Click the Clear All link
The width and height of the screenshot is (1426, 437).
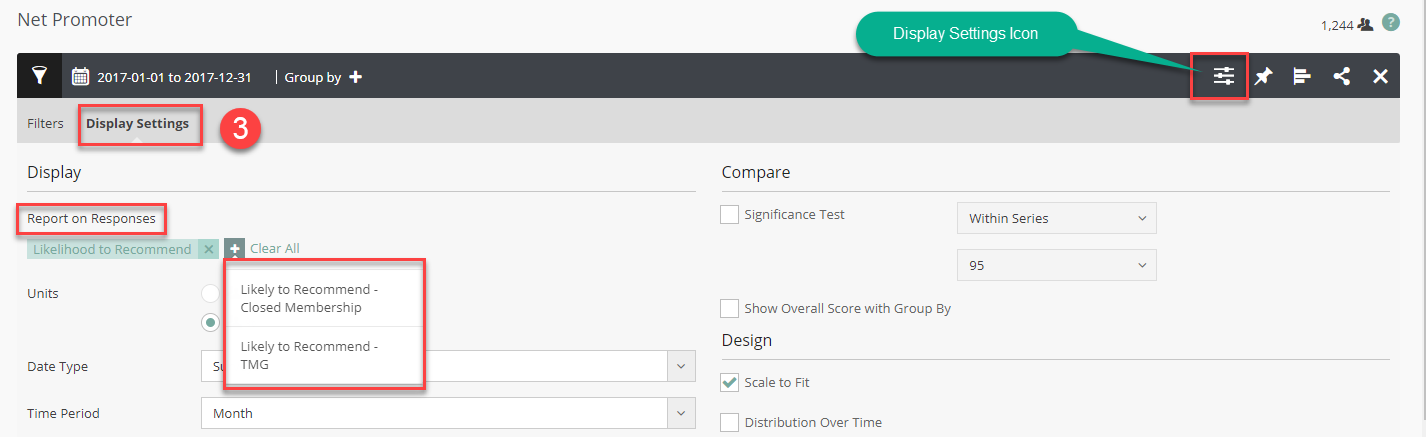coord(274,248)
